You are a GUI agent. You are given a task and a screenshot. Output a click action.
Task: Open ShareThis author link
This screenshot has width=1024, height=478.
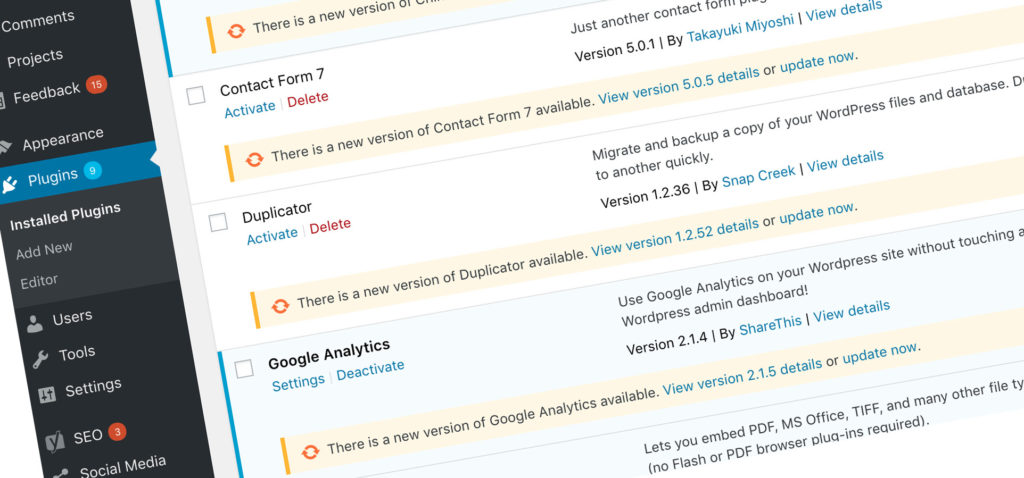[x=770, y=325]
